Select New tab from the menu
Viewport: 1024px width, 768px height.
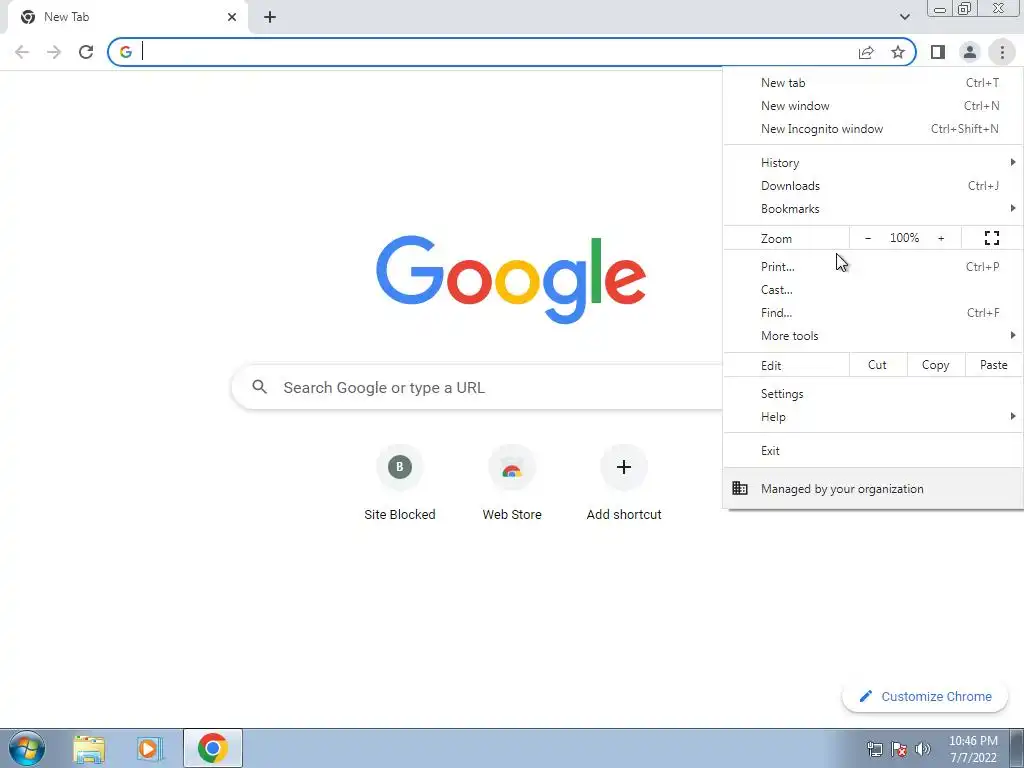[x=873, y=83]
